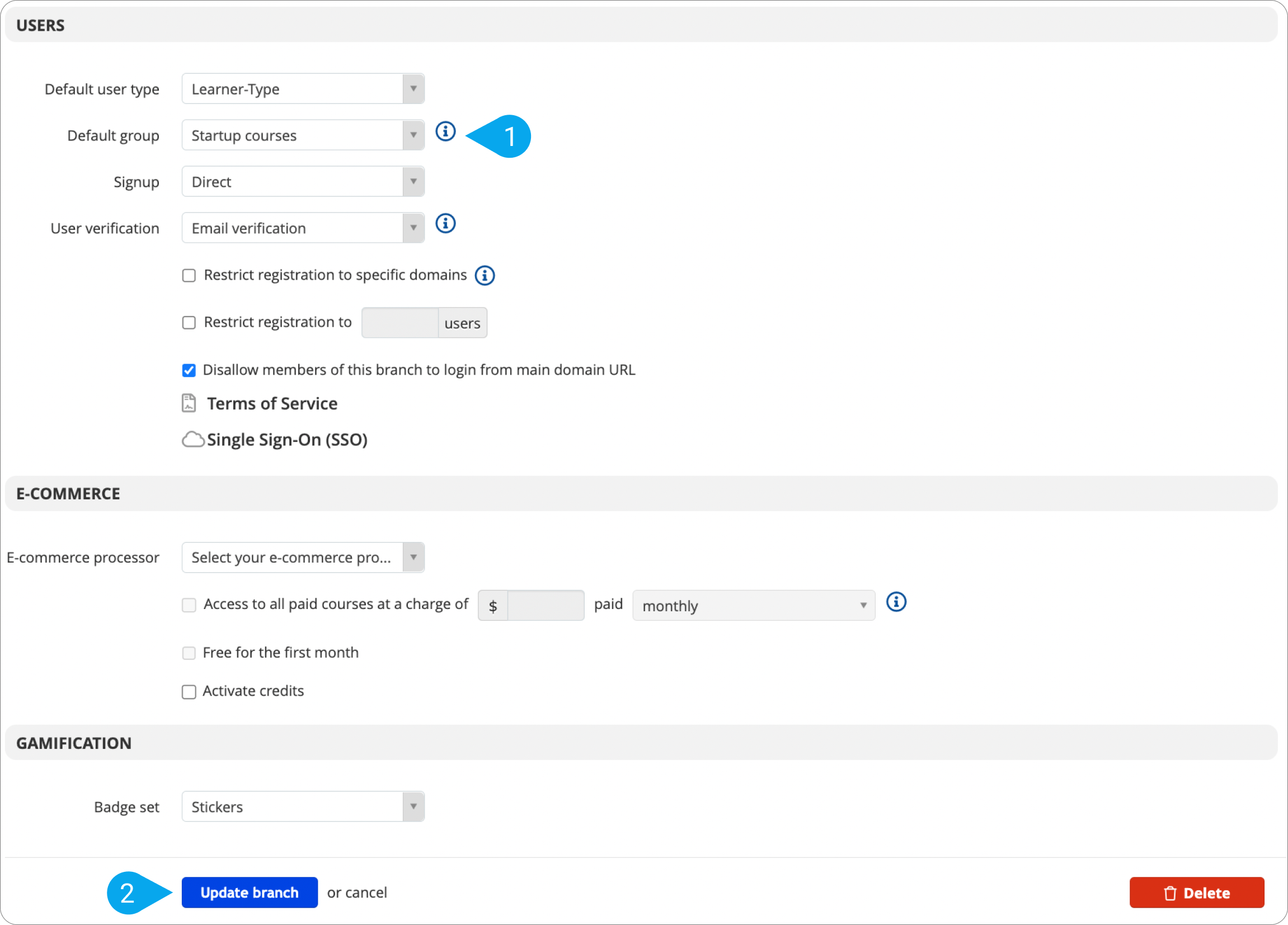This screenshot has width=1288, height=925.
Task: Click the E-COMMERCE section header
Action: coord(641,494)
